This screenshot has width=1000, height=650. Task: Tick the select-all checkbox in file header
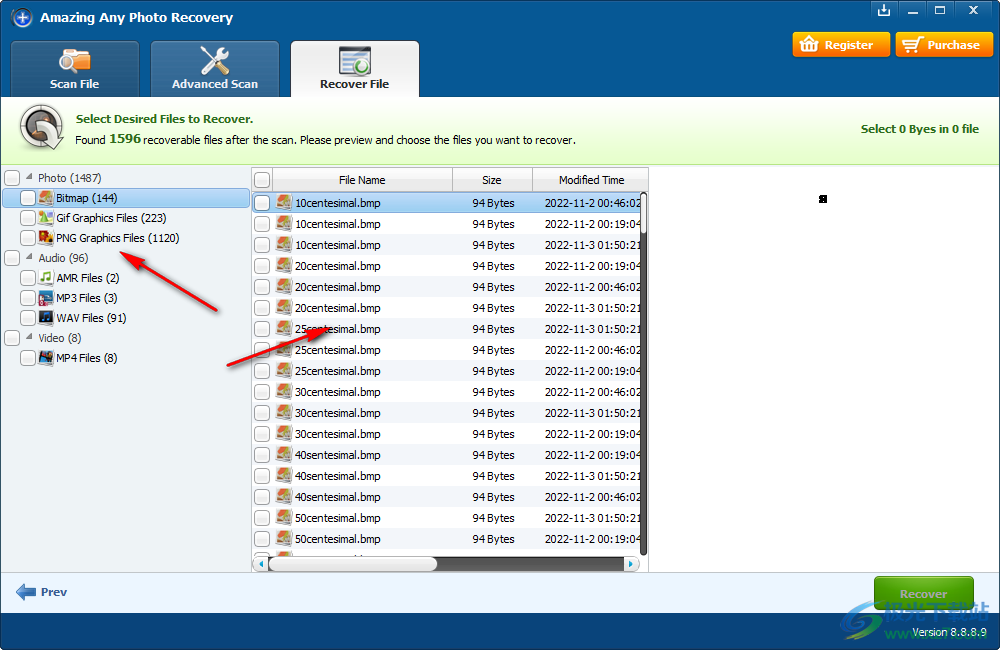(x=262, y=180)
